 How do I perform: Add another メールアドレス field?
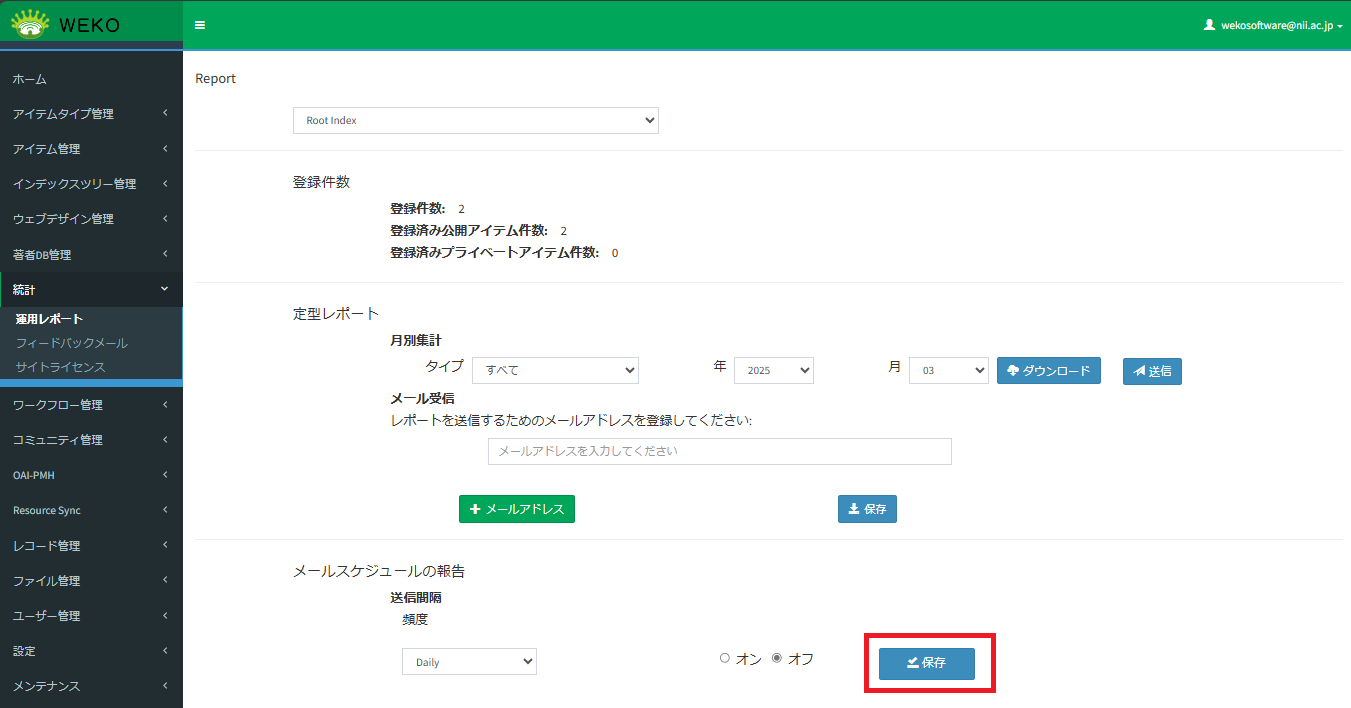(516, 509)
